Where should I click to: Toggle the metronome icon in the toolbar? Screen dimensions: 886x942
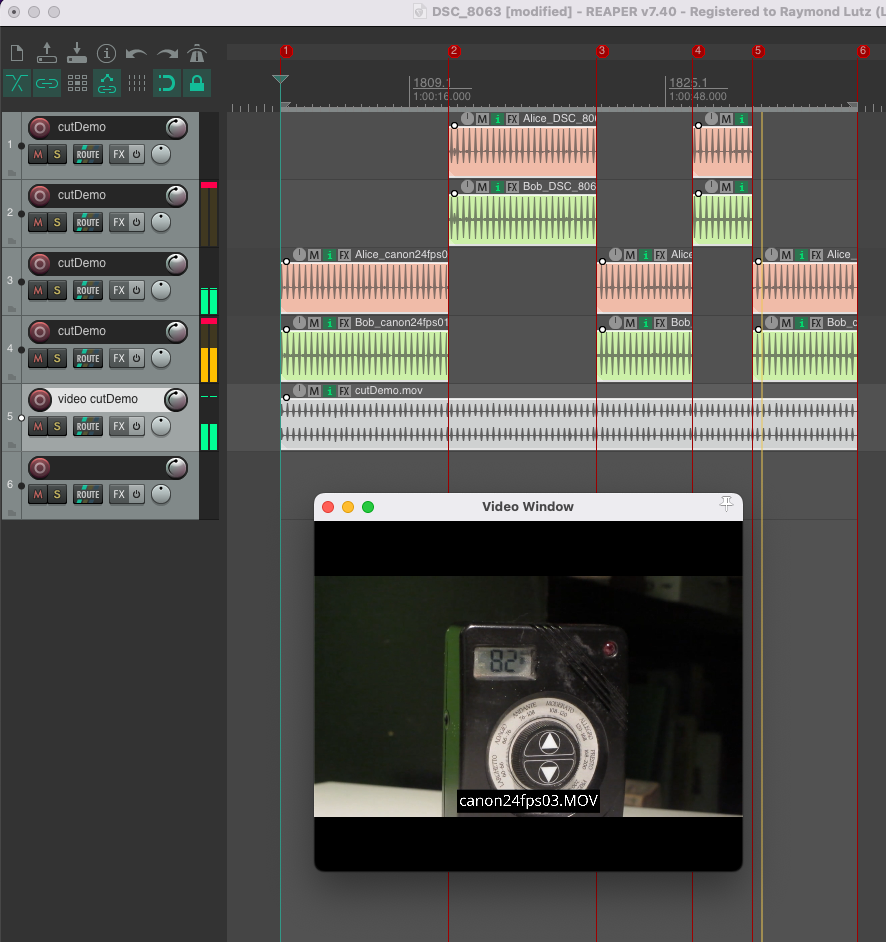197,54
